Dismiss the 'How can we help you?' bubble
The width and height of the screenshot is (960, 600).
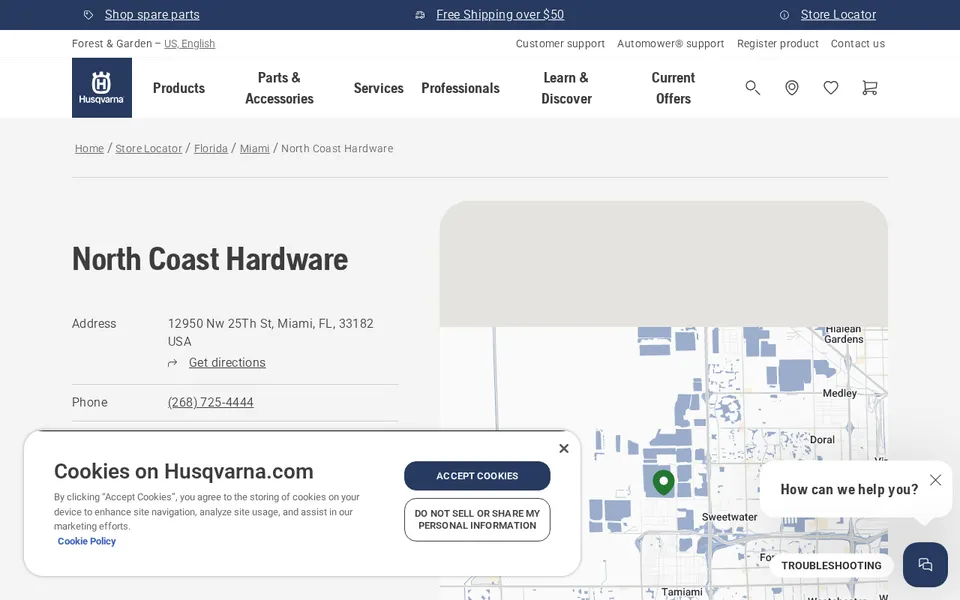[x=935, y=480]
